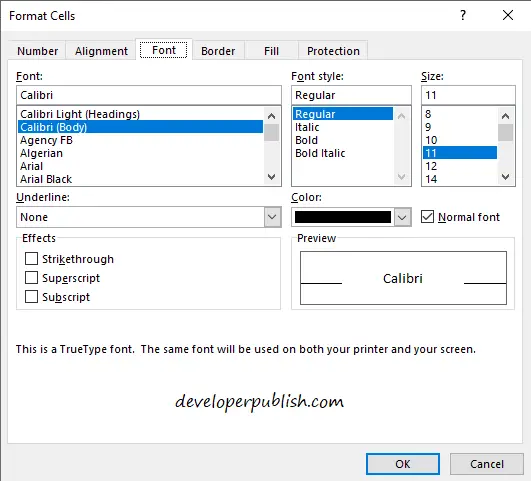Tick the Superscript checkbox

(31, 277)
